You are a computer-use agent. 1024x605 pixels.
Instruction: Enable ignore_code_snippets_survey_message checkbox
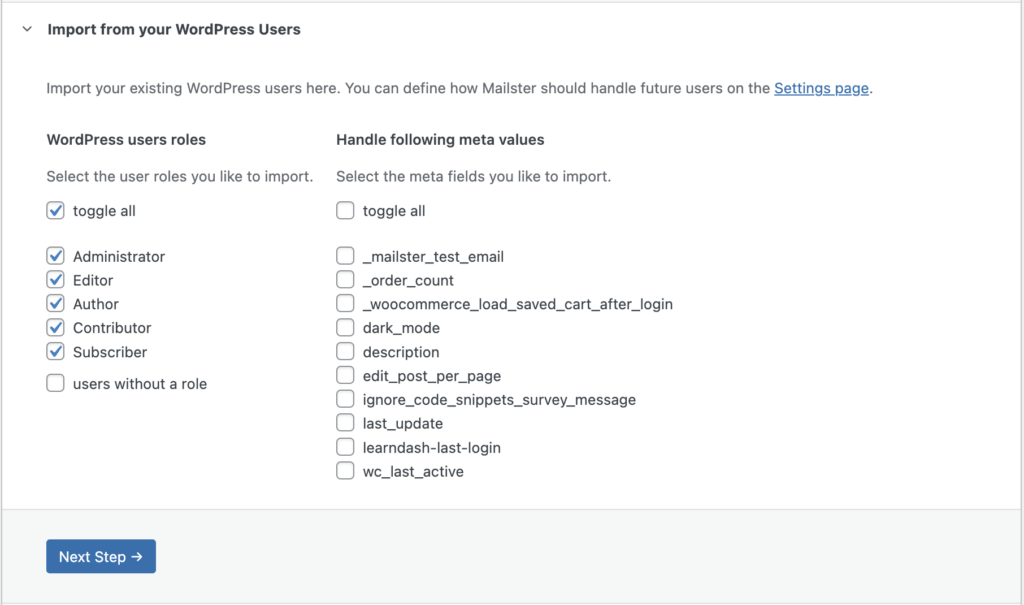coord(345,400)
